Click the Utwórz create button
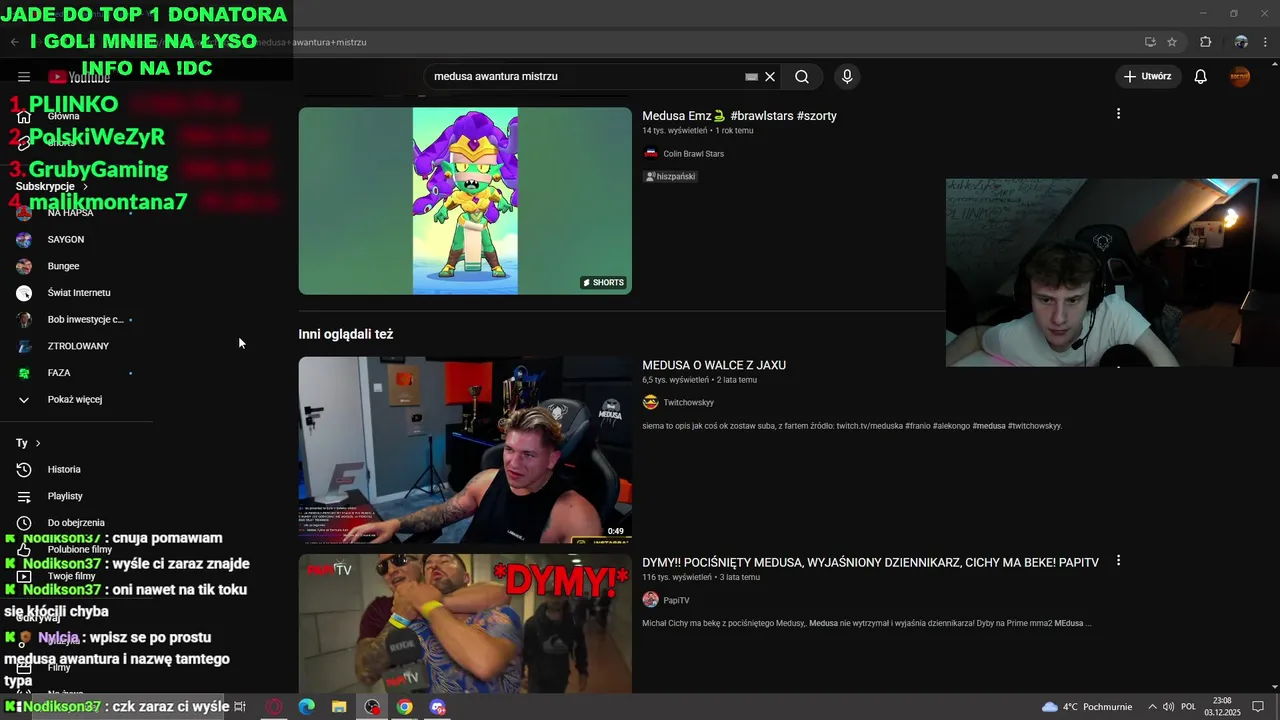The height and width of the screenshot is (720, 1280). coord(1148,77)
